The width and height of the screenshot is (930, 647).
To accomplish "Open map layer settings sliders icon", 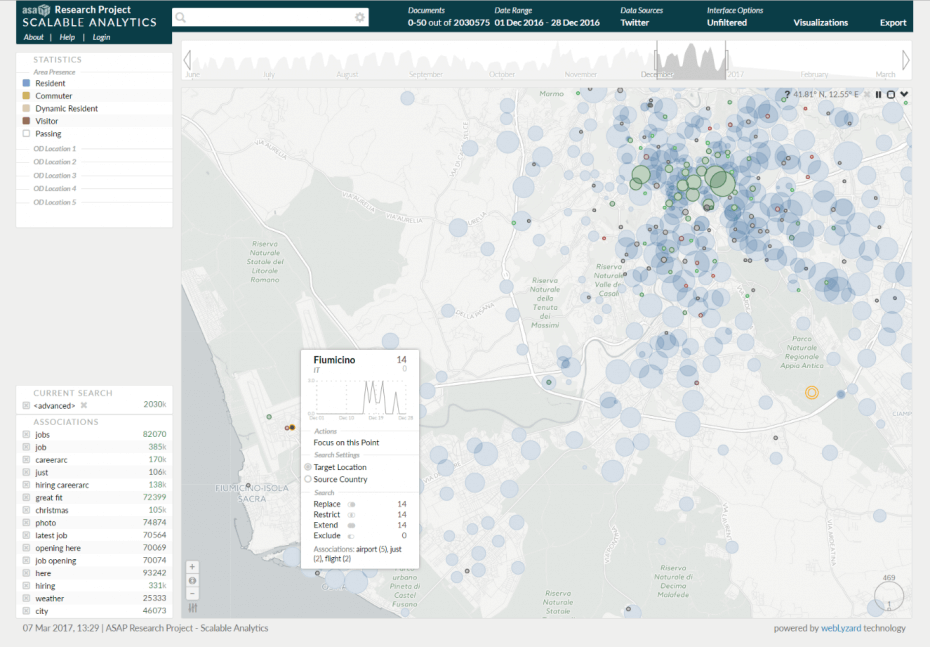I will click(x=192, y=607).
